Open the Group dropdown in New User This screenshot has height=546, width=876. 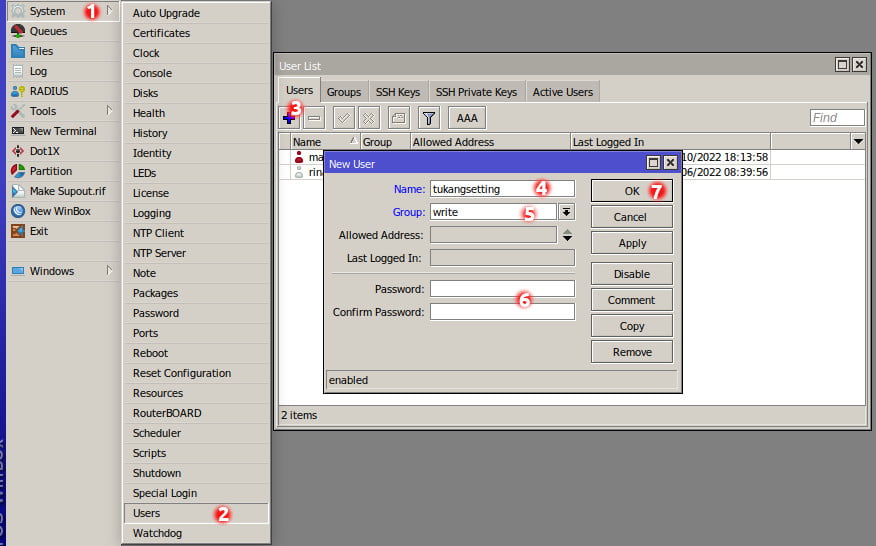(566, 212)
